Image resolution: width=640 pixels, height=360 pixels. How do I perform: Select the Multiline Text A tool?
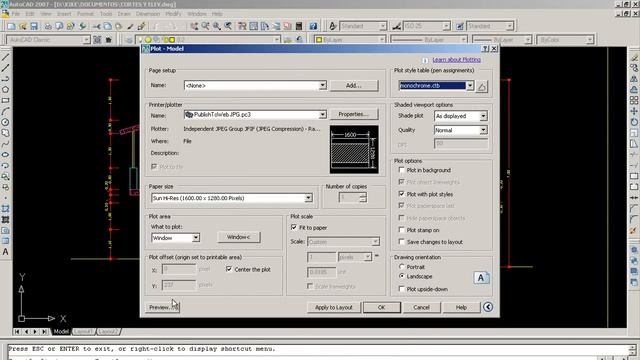point(5,252)
